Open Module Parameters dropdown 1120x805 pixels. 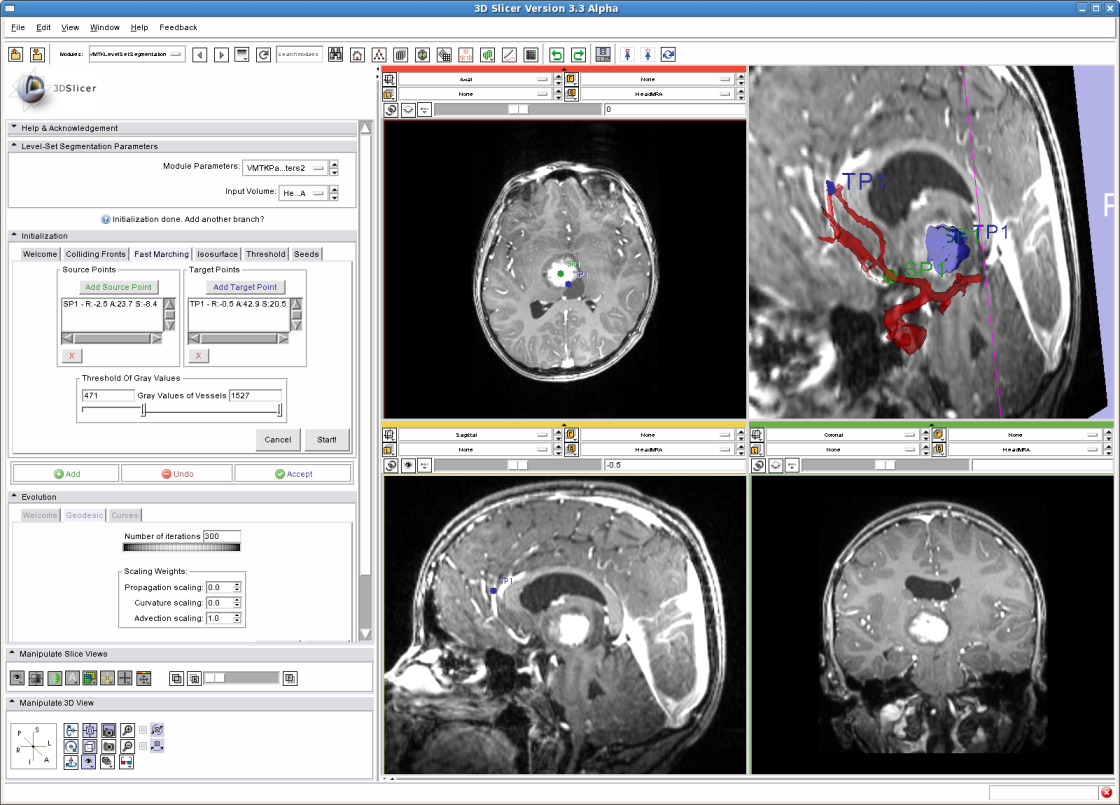coord(285,168)
